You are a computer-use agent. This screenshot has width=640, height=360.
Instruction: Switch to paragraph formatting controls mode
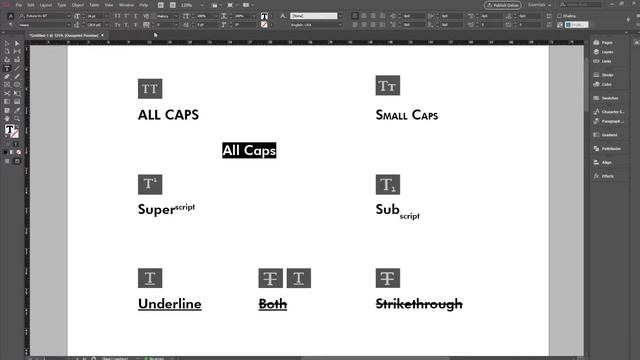click(11, 25)
